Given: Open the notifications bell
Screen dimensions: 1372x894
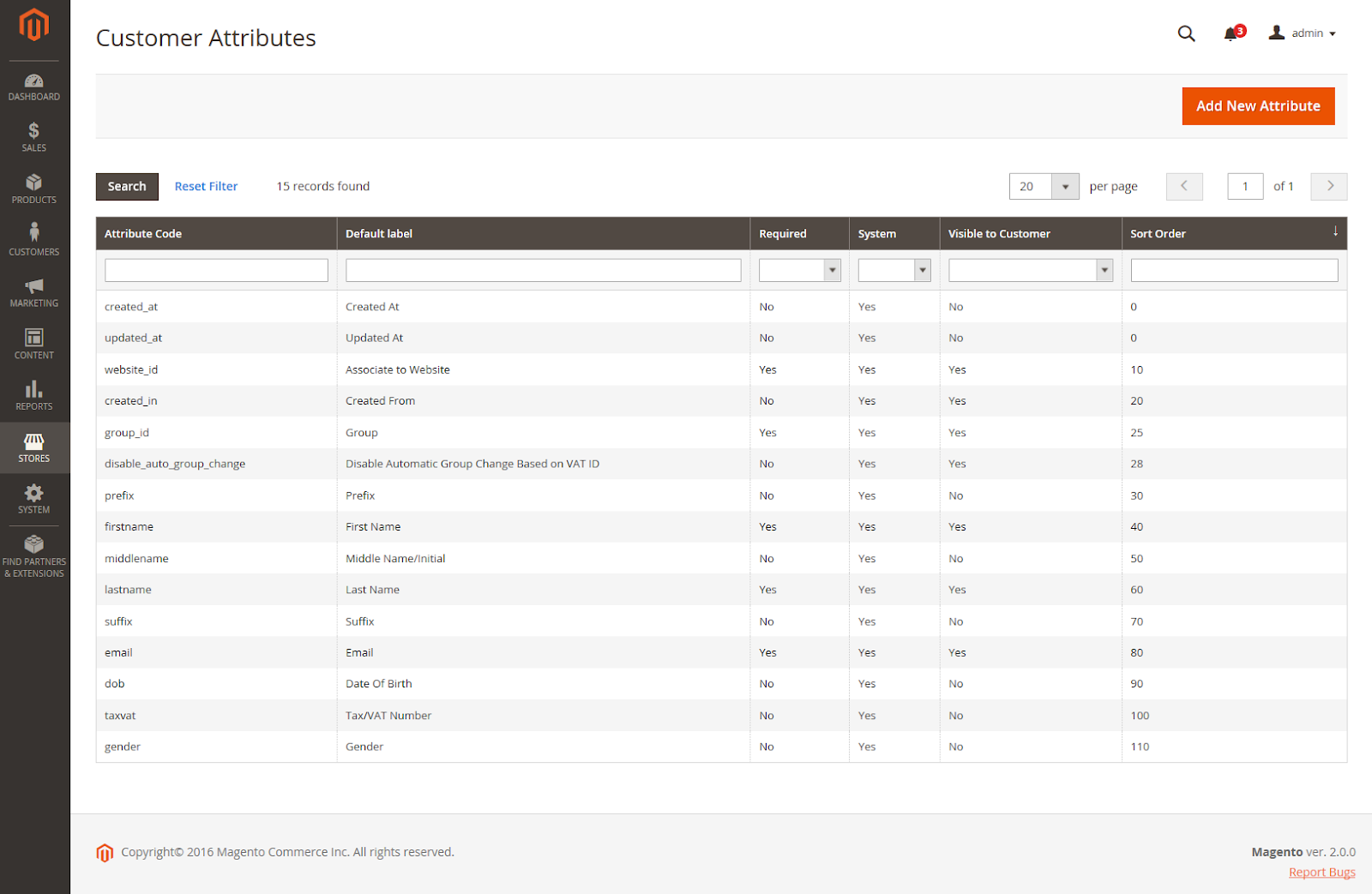Looking at the screenshot, I should point(1231,33).
